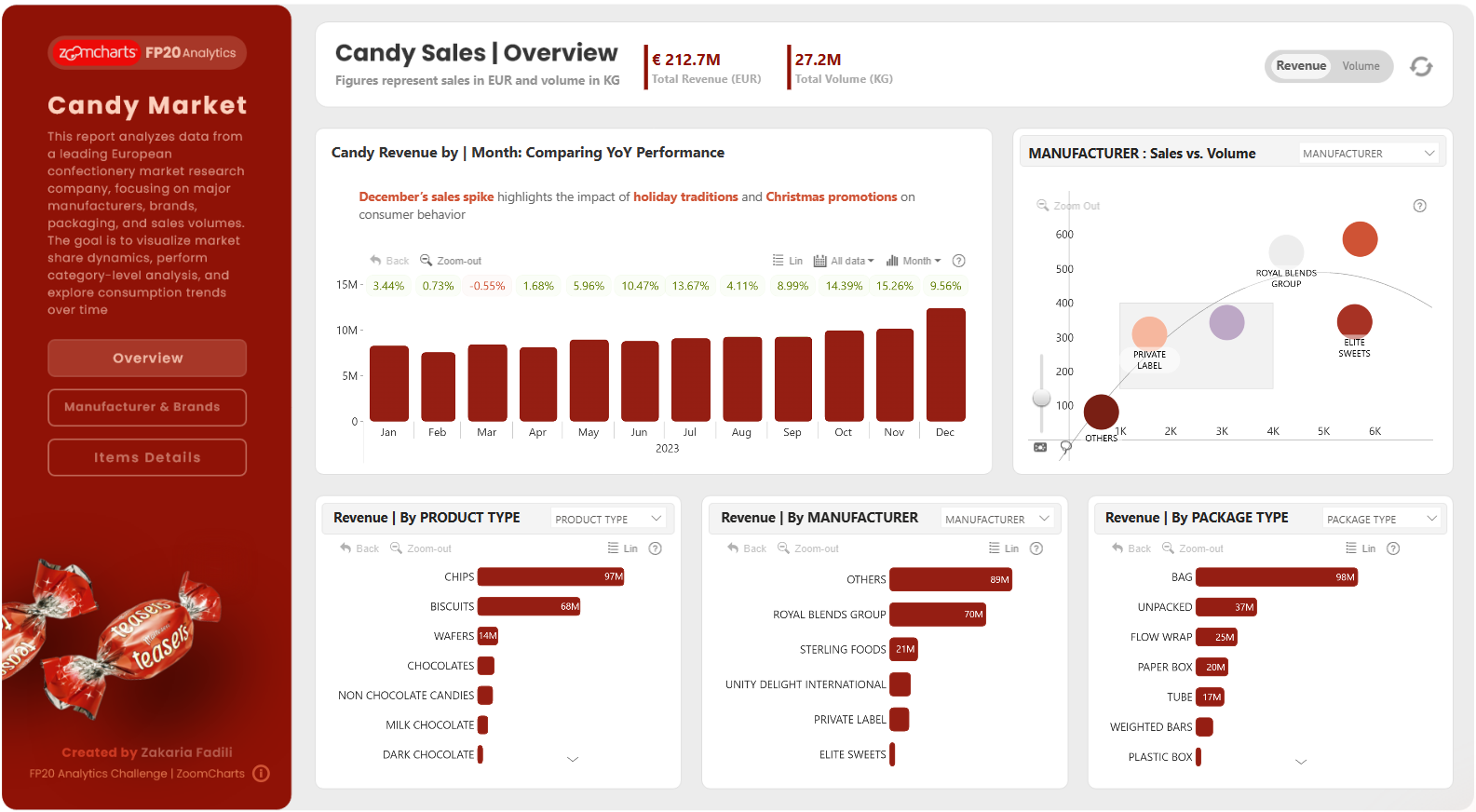Click the -0.55% March YoY value
This screenshot has height=812, width=1476.
click(488, 286)
